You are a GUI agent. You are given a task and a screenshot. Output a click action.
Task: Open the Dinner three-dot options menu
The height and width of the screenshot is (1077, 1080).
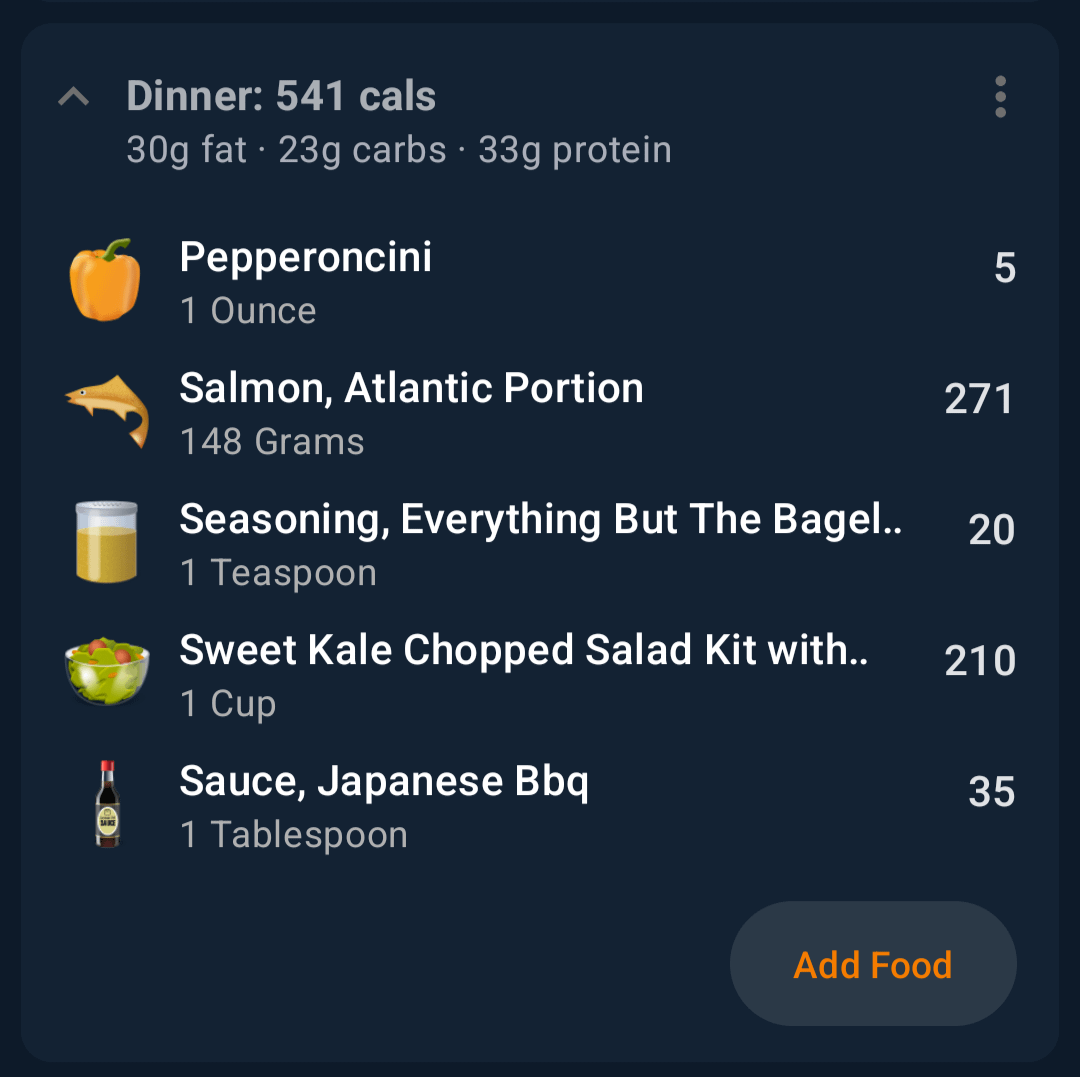click(x=1000, y=98)
